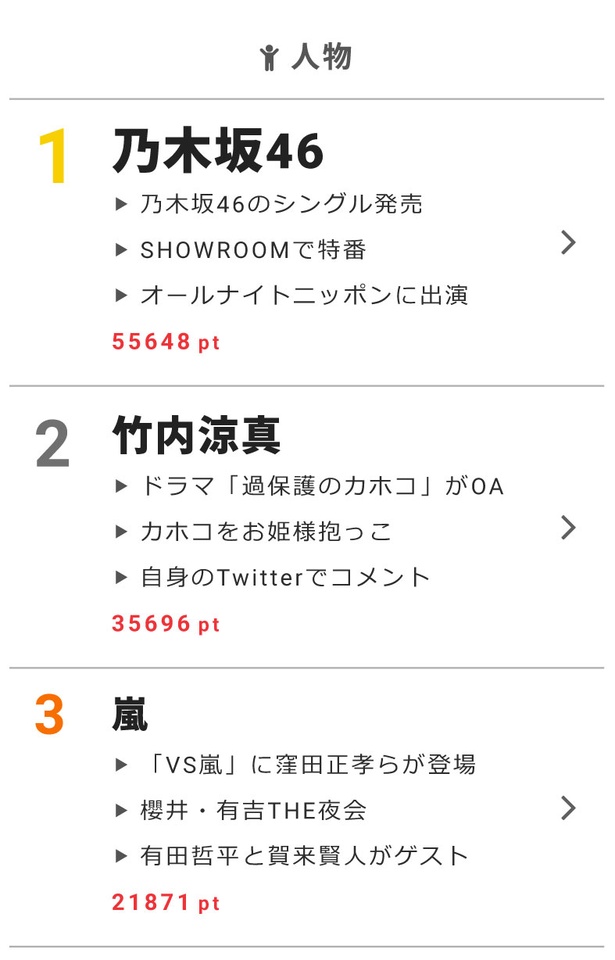
Task: Expand the 竹内涼真 entry with its right chevron
Action: tap(568, 527)
